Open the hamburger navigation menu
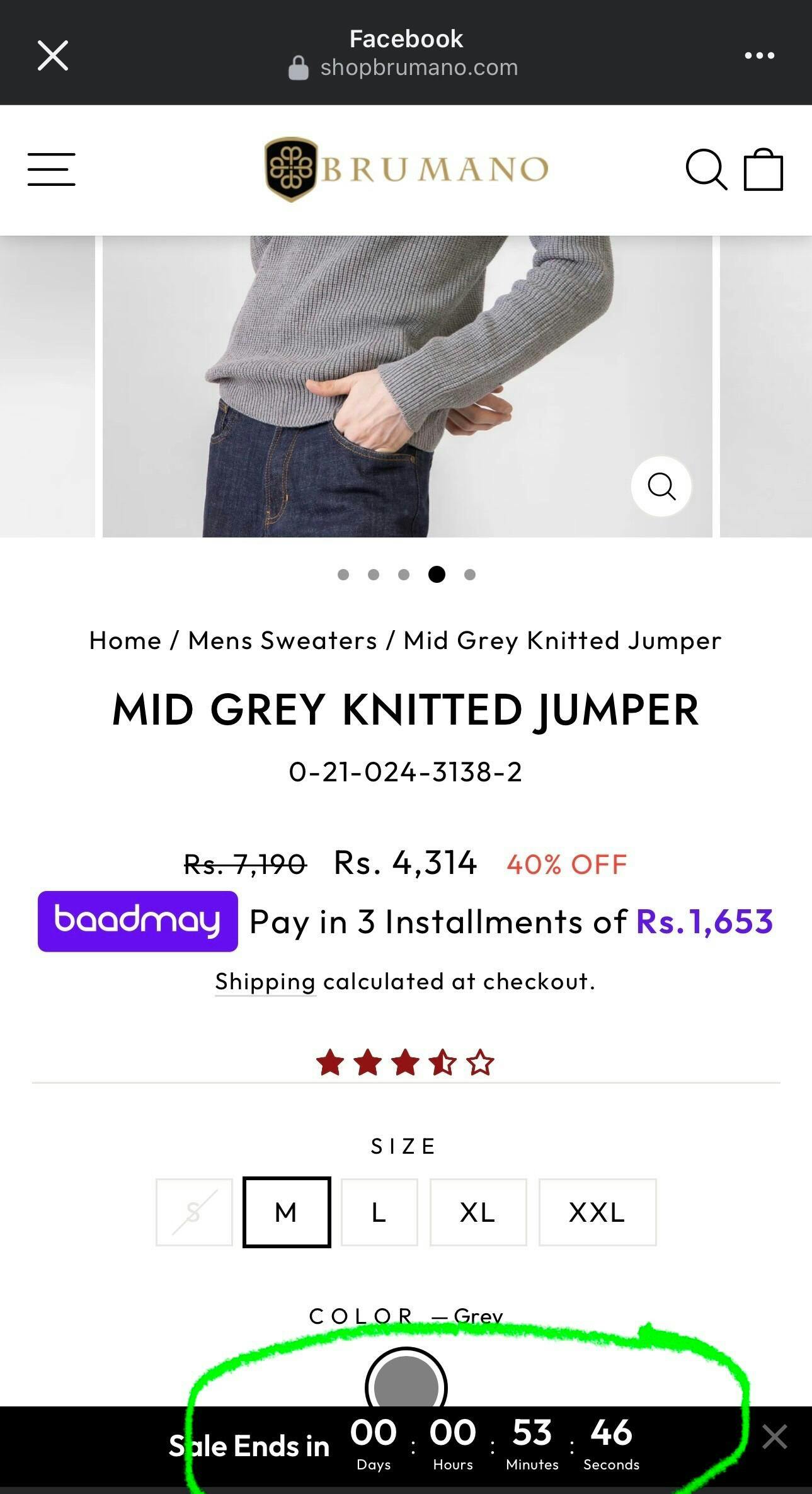Image resolution: width=812 pixels, height=1494 pixels. (x=52, y=169)
